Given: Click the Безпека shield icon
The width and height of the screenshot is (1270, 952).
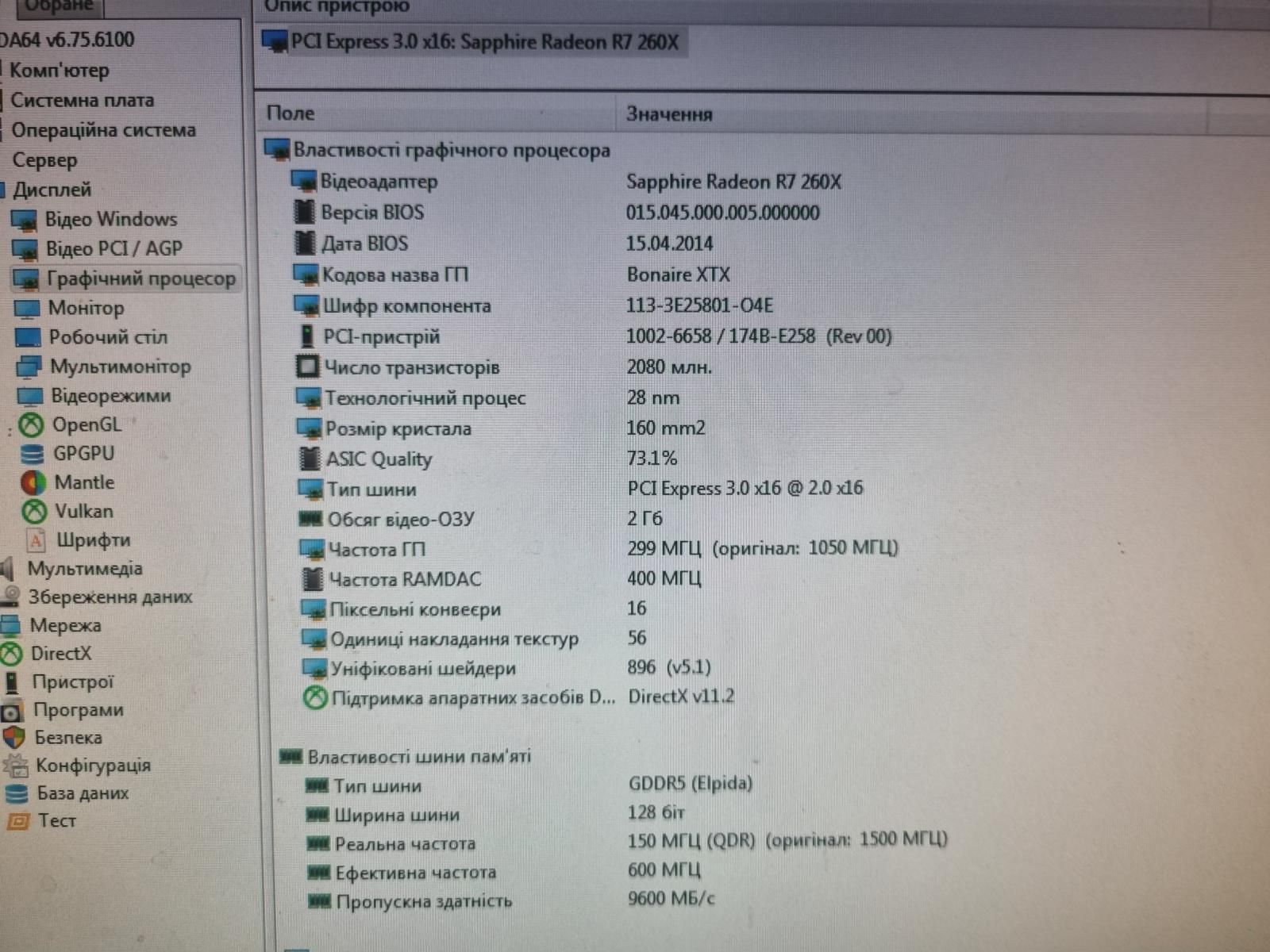Looking at the screenshot, I should coord(13,738).
